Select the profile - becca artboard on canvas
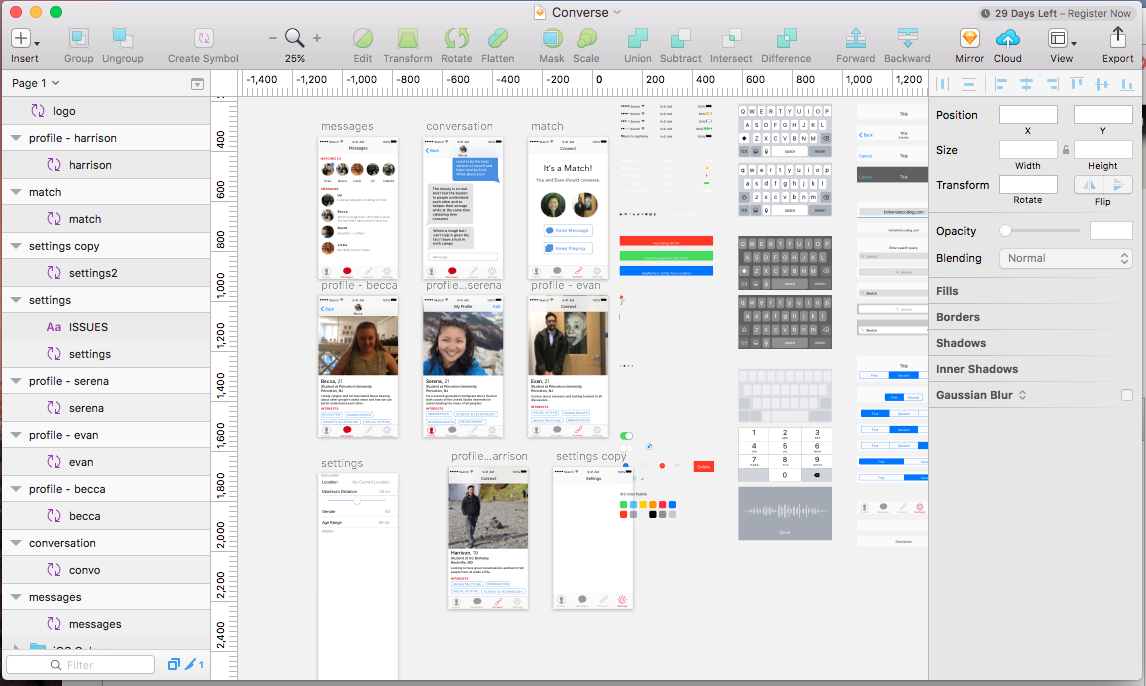The height and width of the screenshot is (686, 1146). (x=357, y=365)
